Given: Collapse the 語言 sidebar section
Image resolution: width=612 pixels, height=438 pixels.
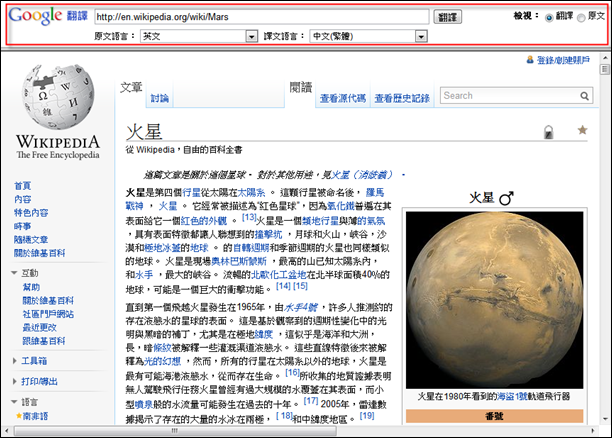Looking at the screenshot, I should (x=14, y=401).
